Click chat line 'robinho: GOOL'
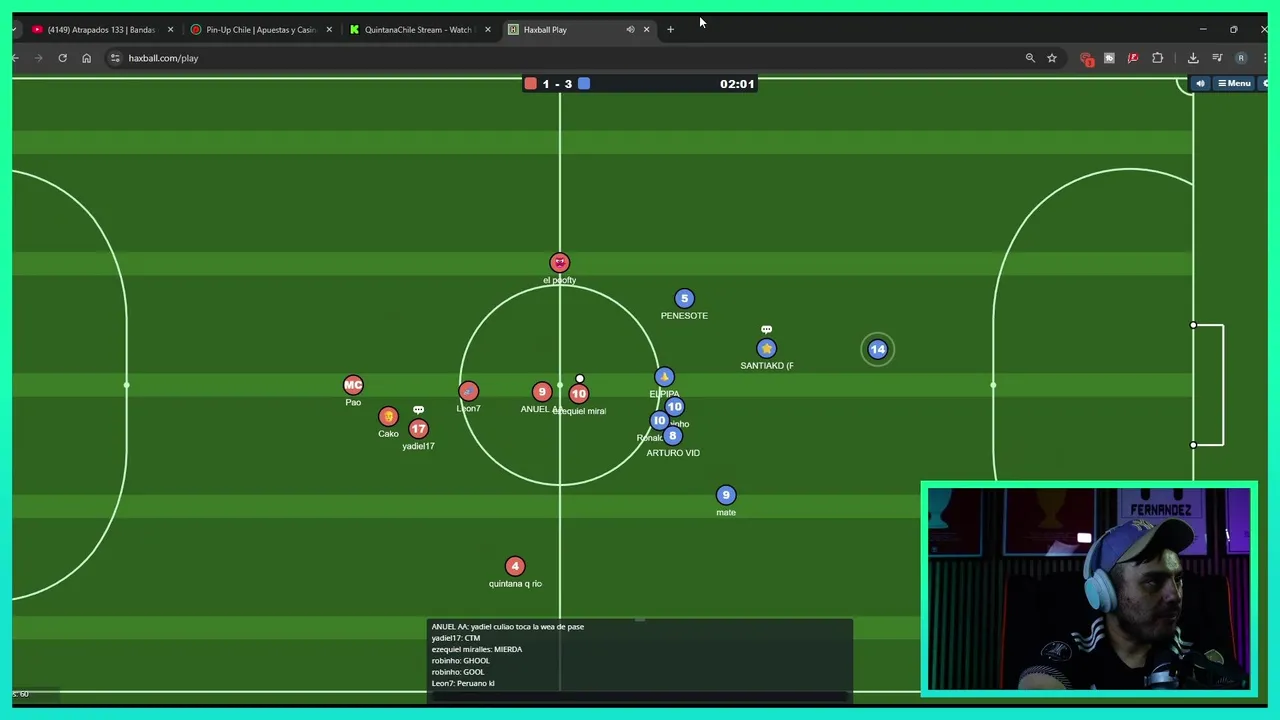 [458, 672]
